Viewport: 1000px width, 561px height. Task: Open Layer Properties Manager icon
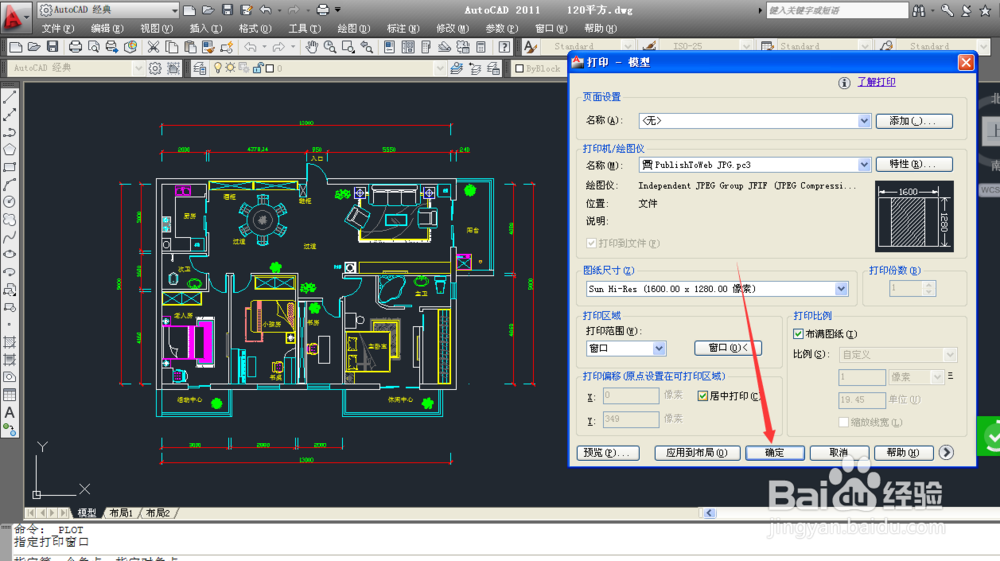[200, 68]
